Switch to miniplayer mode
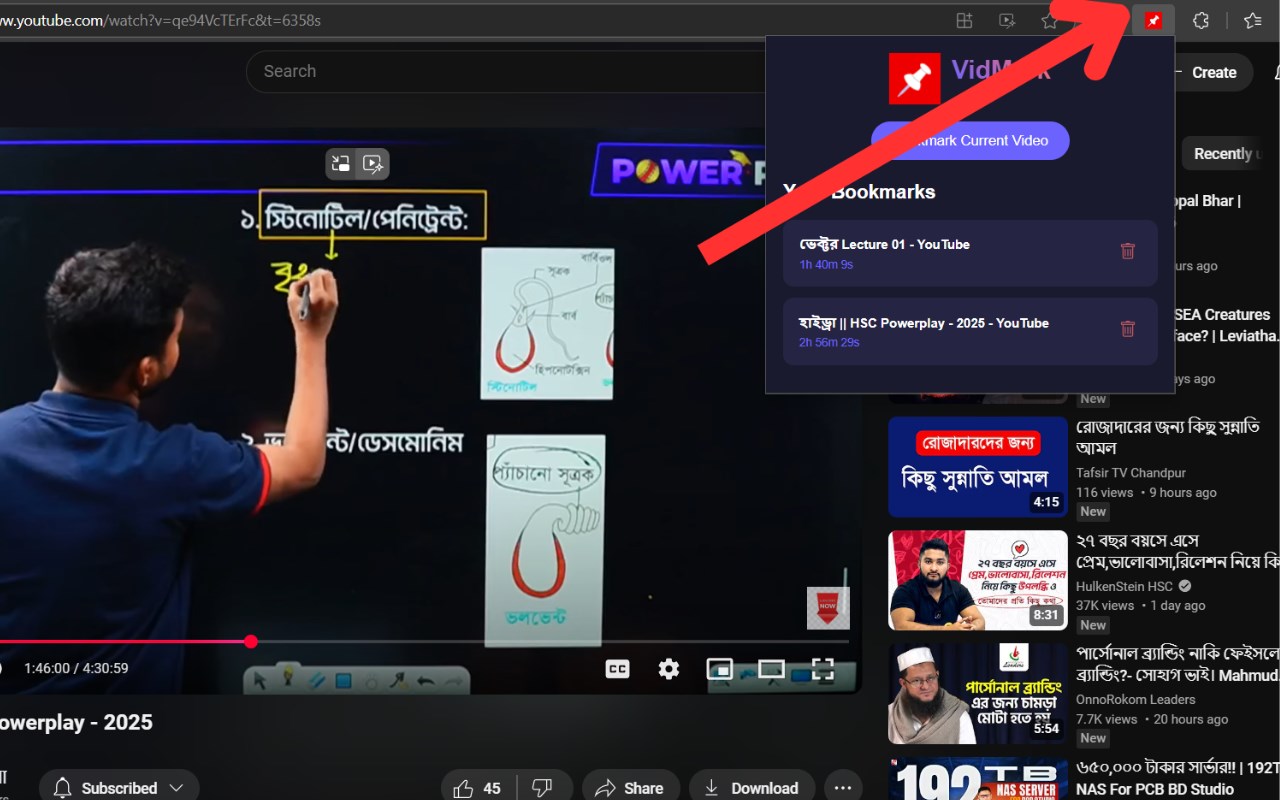Viewport: 1280px width, 800px height. point(720,669)
